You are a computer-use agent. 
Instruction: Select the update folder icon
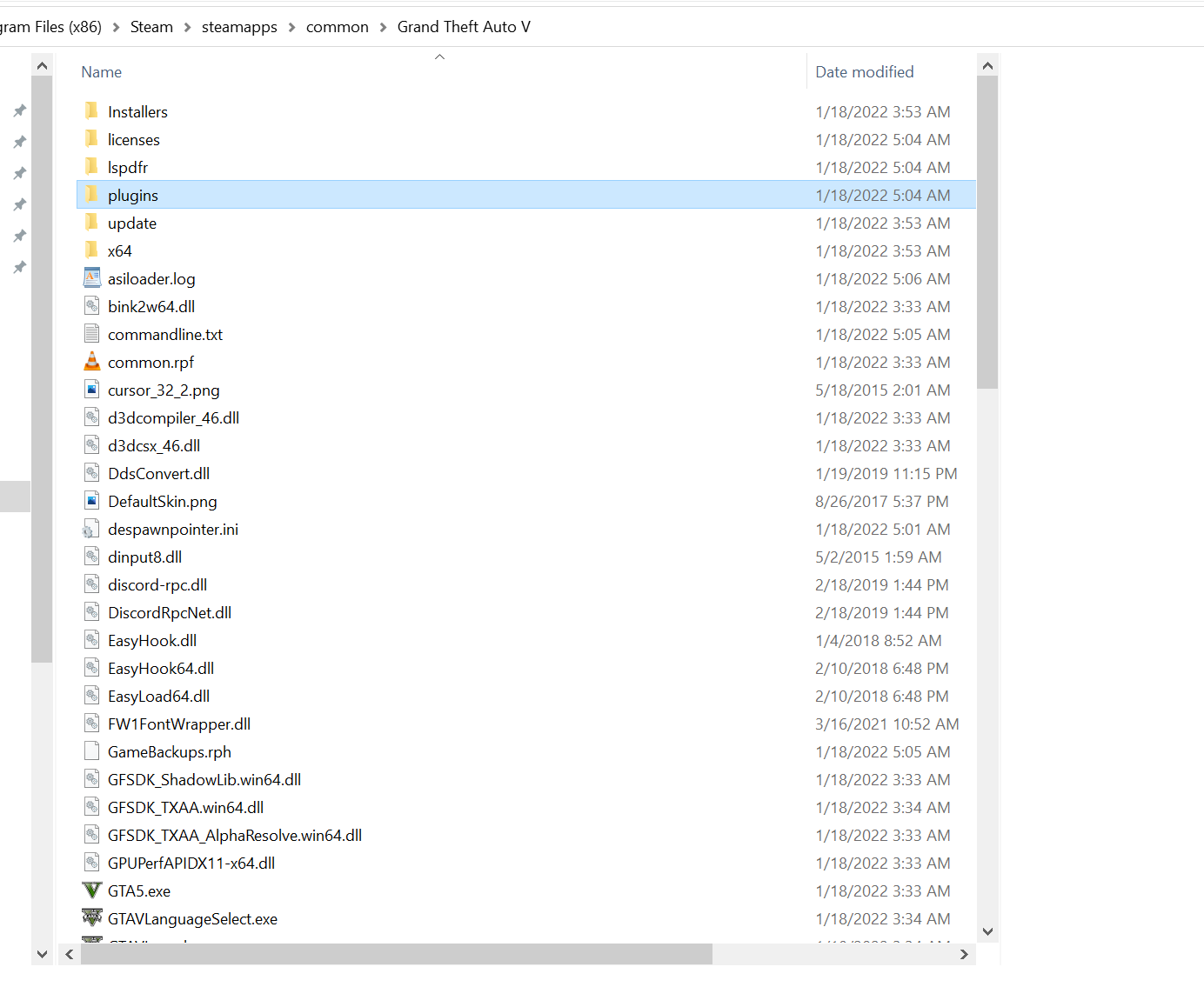tap(91, 222)
